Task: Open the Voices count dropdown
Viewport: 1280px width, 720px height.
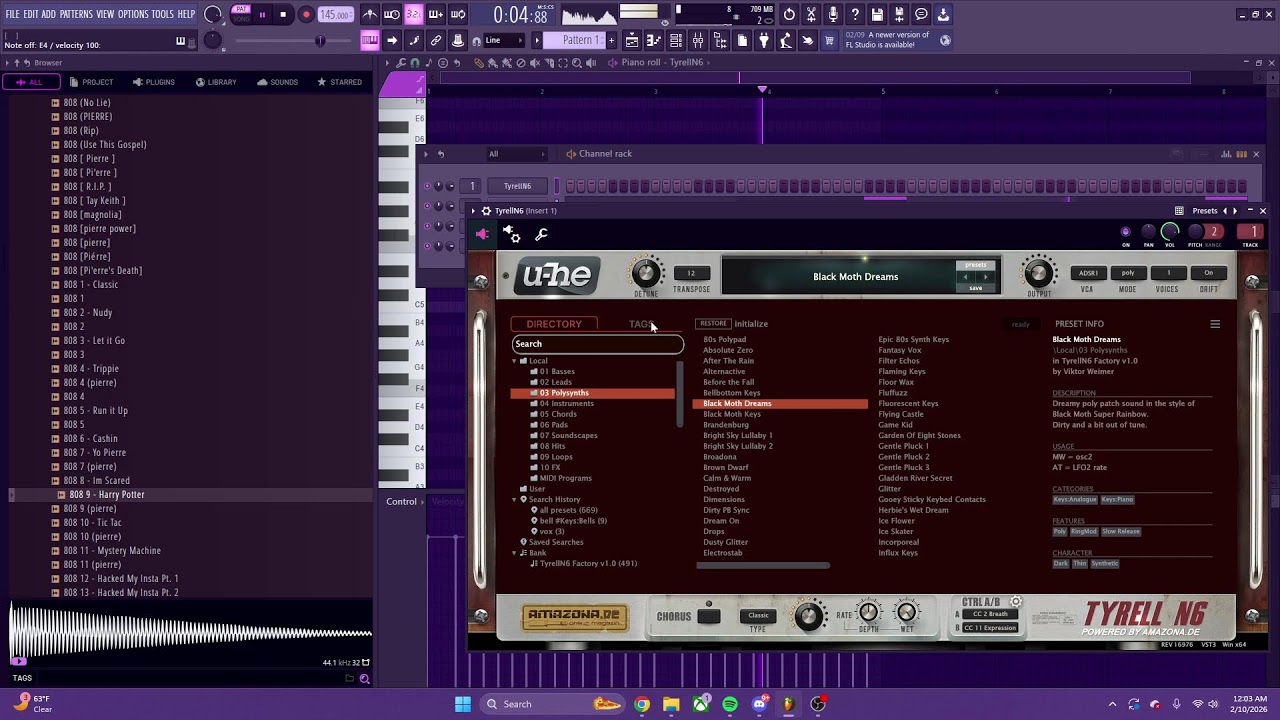Action: (1167, 273)
